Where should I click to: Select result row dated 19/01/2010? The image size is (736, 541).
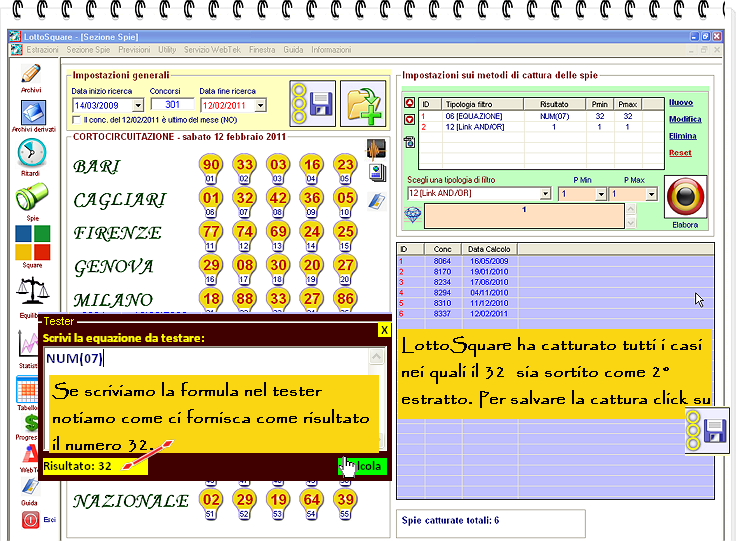click(x=556, y=272)
